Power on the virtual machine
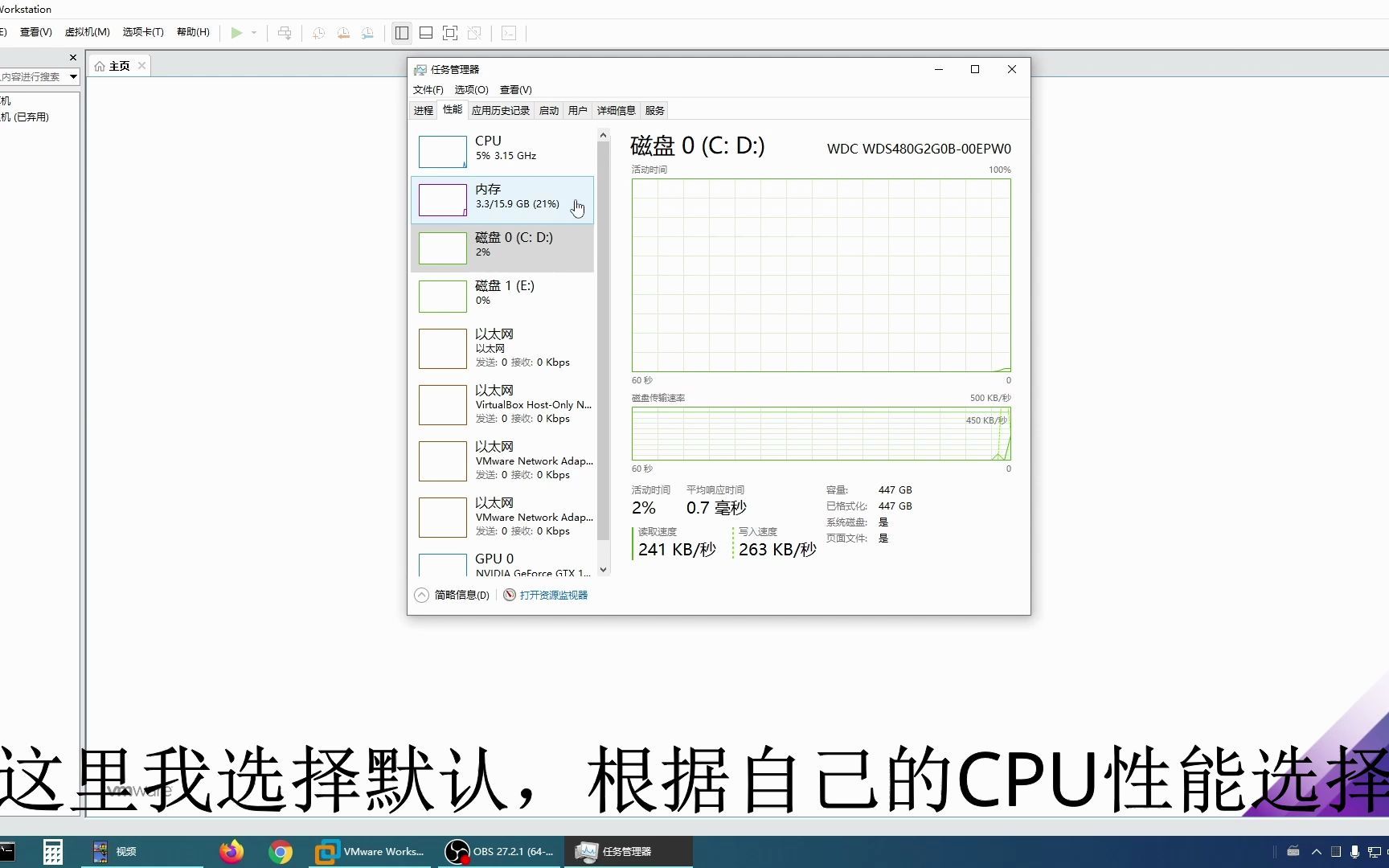Viewport: 1389px width, 868px height. point(236,32)
